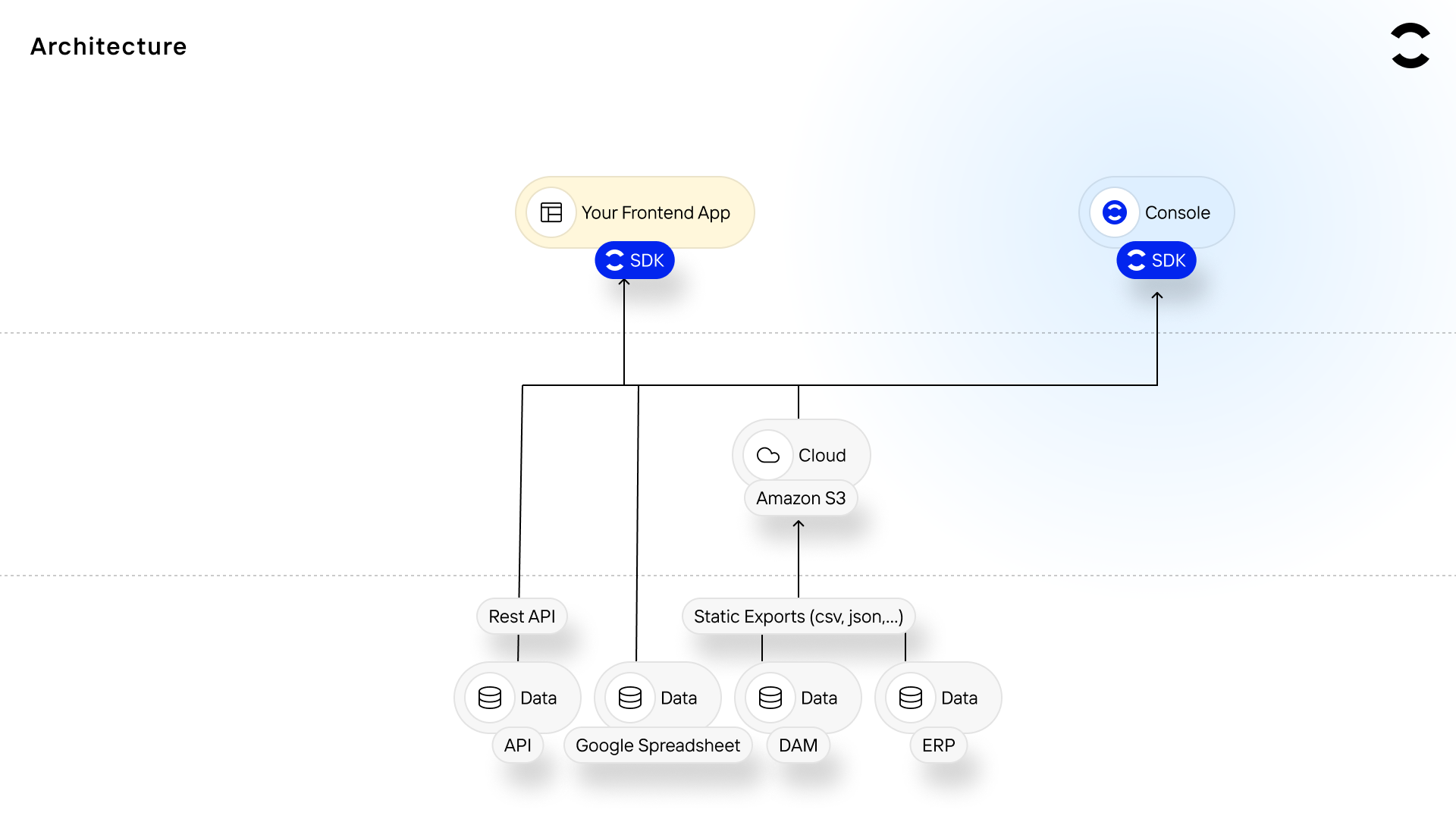This screenshot has height=819, width=1456.
Task: Click the Data icon for Google Spreadsheet
Action: [x=629, y=697]
